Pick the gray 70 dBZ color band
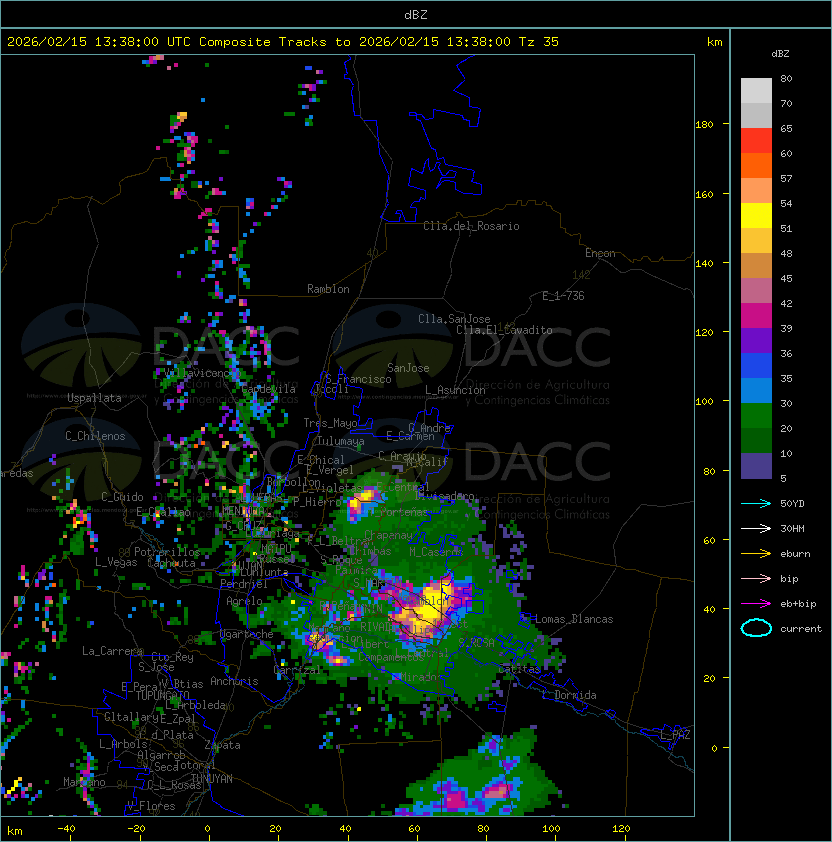This screenshot has width=832, height=842. (x=756, y=115)
